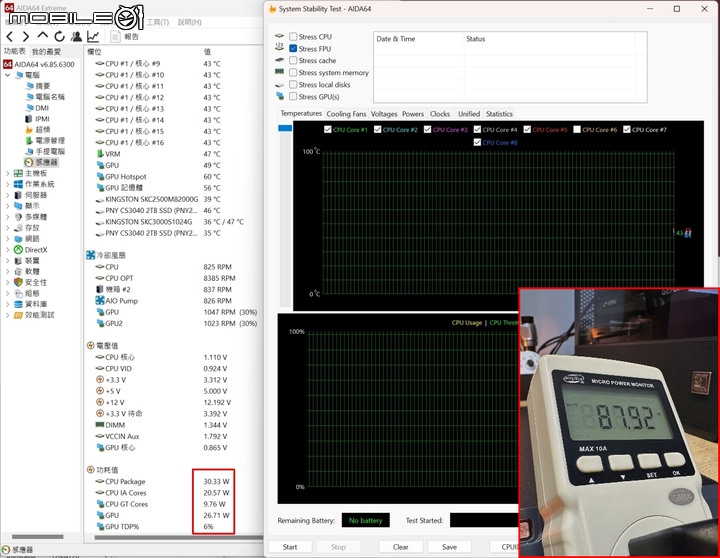Click the DIMM memory voltage icon

point(100,425)
